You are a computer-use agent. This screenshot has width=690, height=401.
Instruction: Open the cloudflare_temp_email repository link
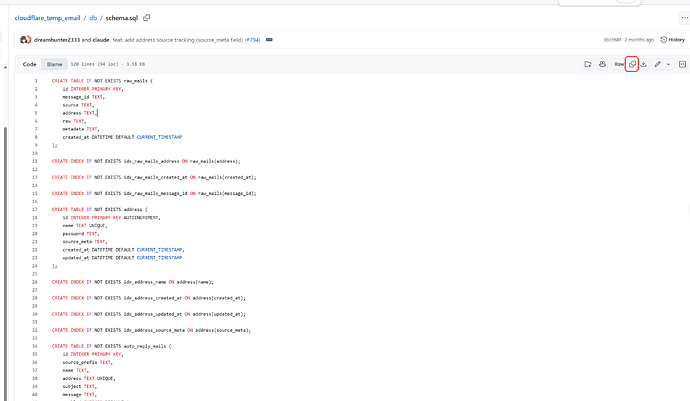[47, 18]
